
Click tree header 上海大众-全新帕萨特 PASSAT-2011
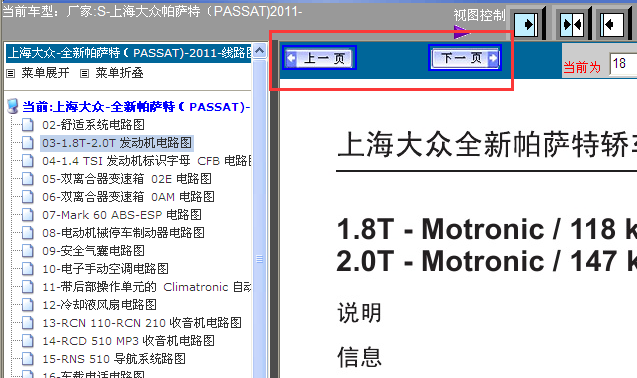click(x=129, y=53)
